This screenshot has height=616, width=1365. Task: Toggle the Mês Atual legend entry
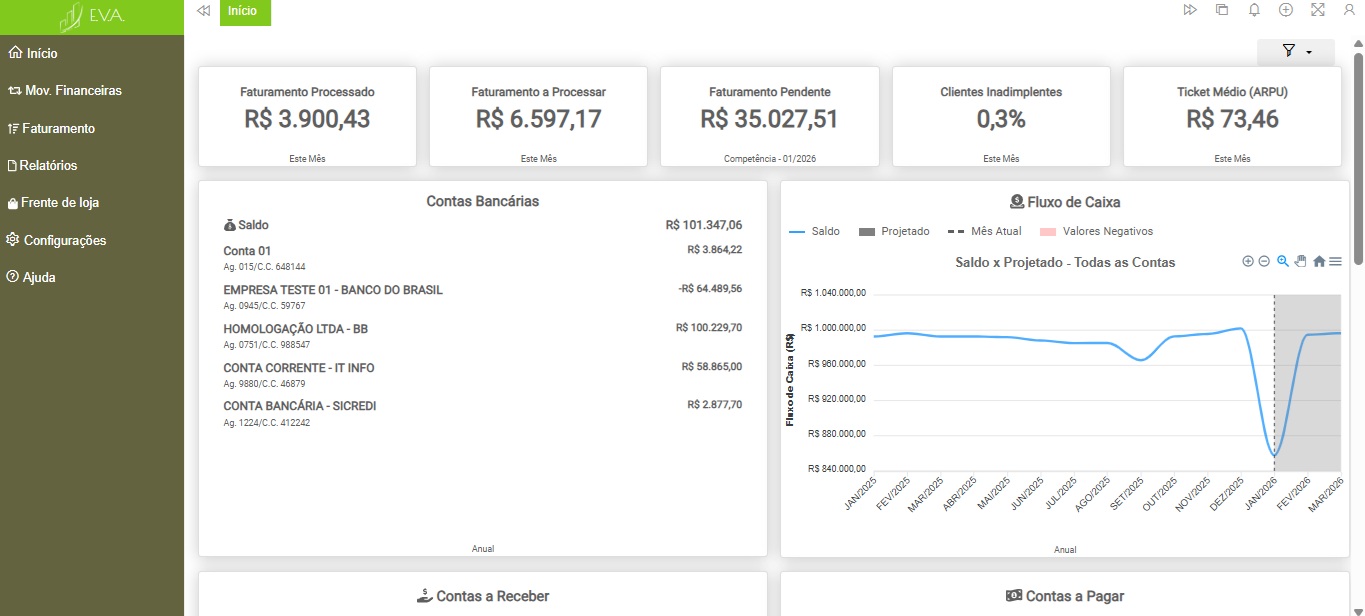pos(985,231)
